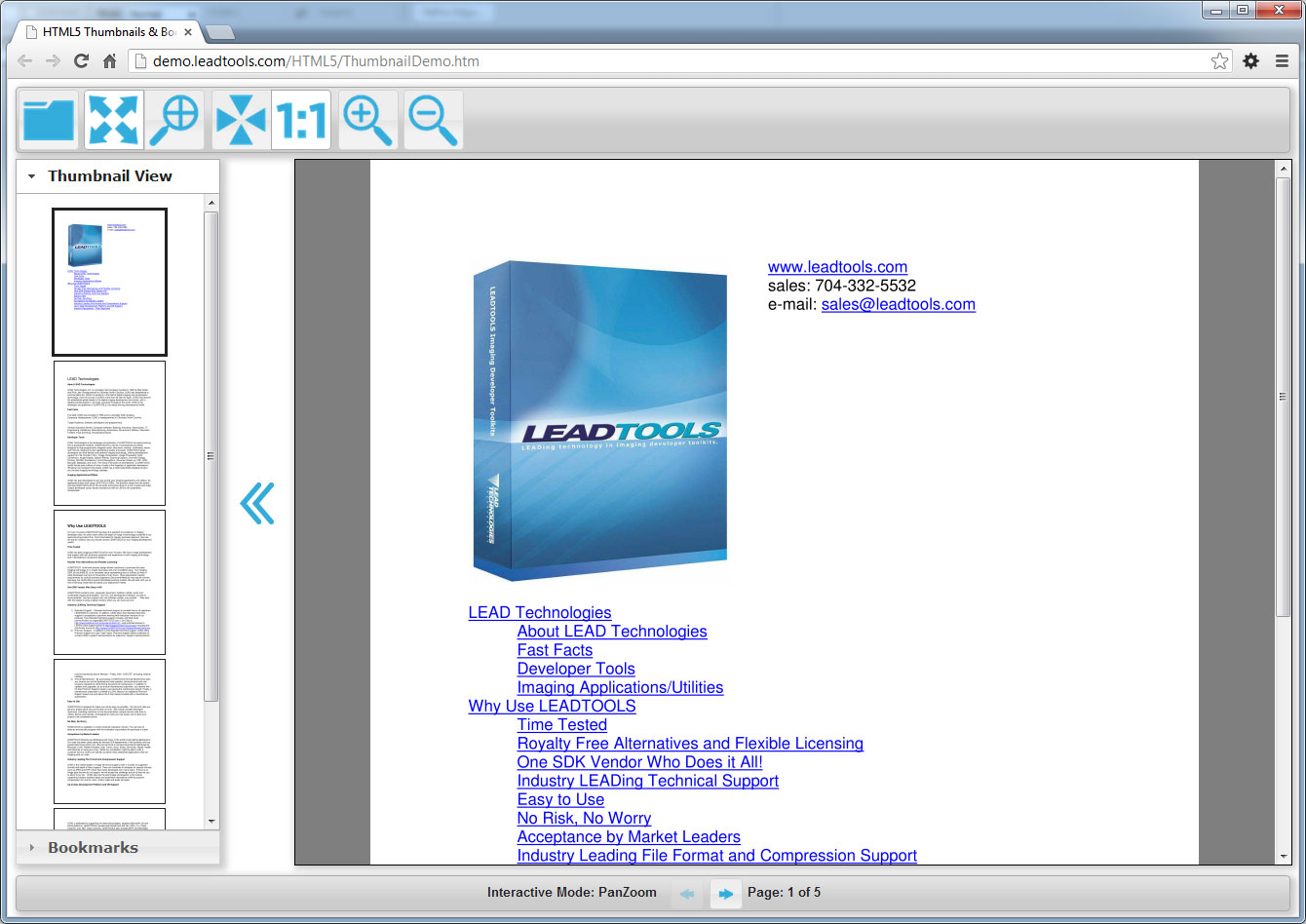1306x924 pixels.
Task: Expand the Bookmarks panel
Action: pyautogui.click(x=118, y=848)
